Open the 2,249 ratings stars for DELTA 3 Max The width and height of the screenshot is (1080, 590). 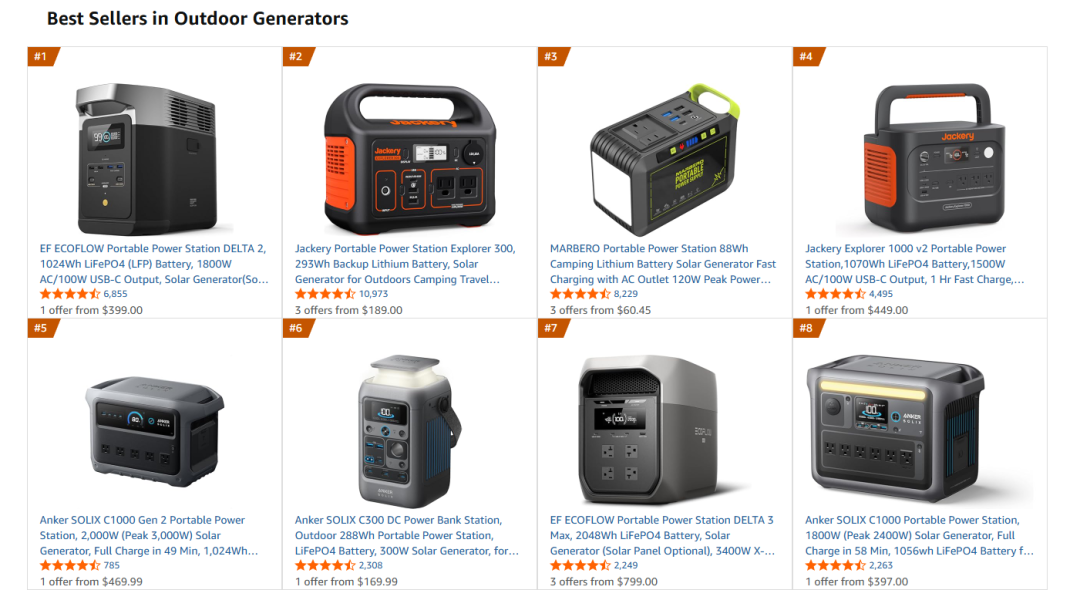(x=580, y=566)
